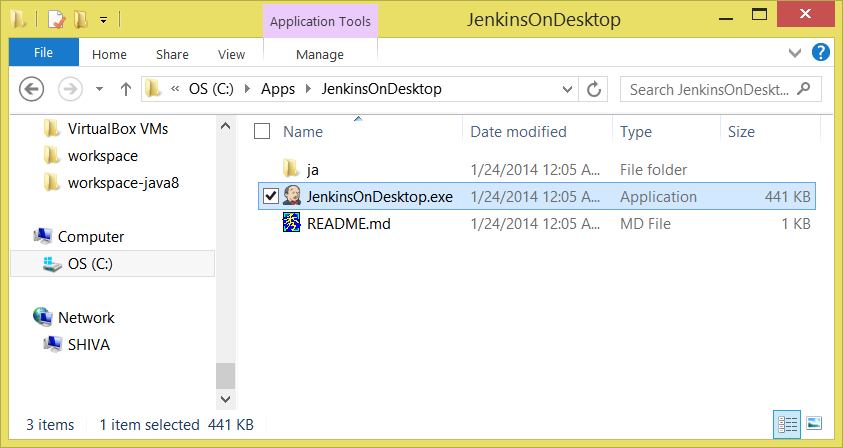Refresh the JenkinsOnDesktop folder

[594, 89]
